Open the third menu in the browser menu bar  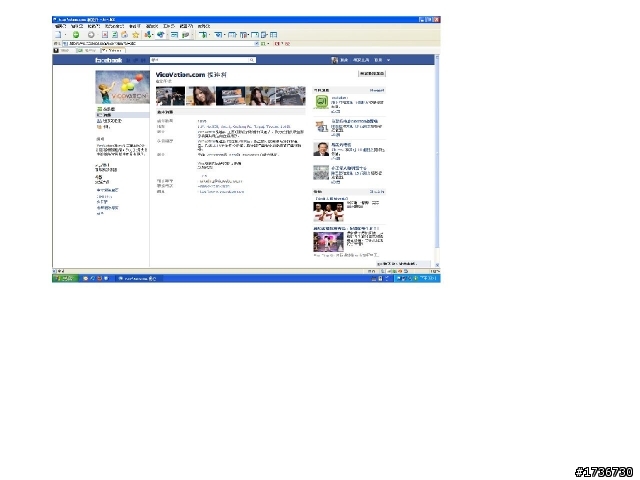tap(93, 26)
